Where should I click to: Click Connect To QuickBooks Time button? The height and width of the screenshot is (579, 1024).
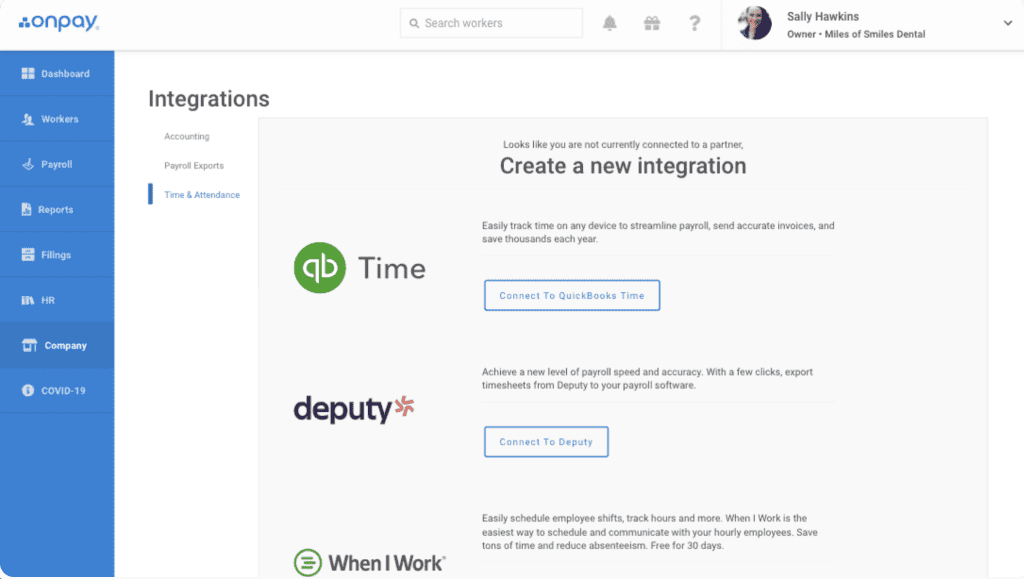pos(572,296)
